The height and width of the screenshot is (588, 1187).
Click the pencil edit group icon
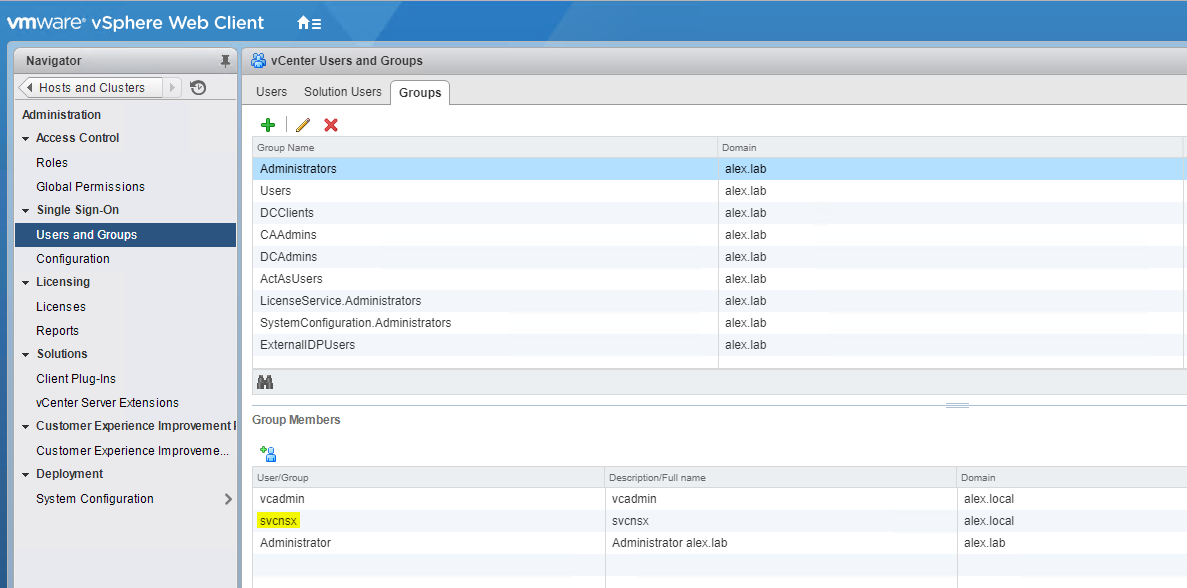(303, 125)
